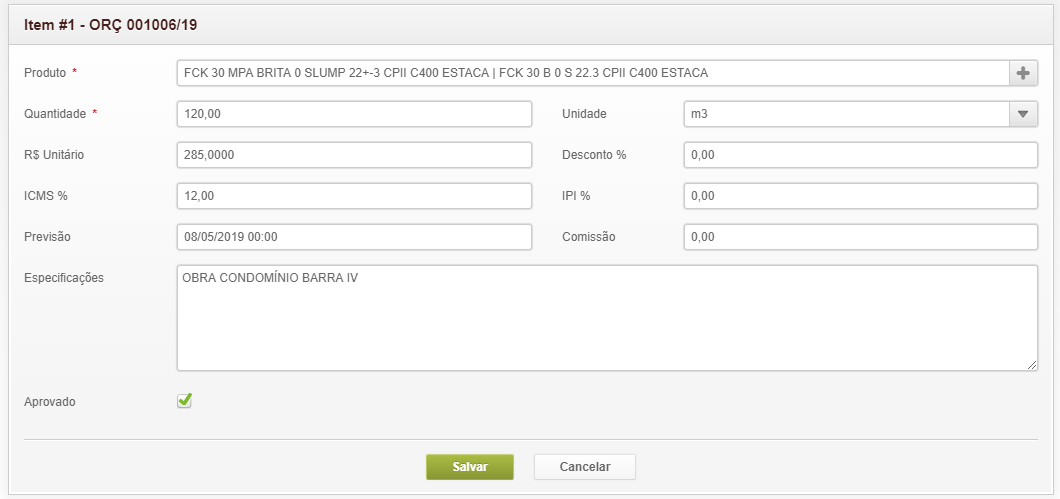Grab the Especificações textarea resize handle
The width and height of the screenshot is (1060, 499).
coord(1032,366)
